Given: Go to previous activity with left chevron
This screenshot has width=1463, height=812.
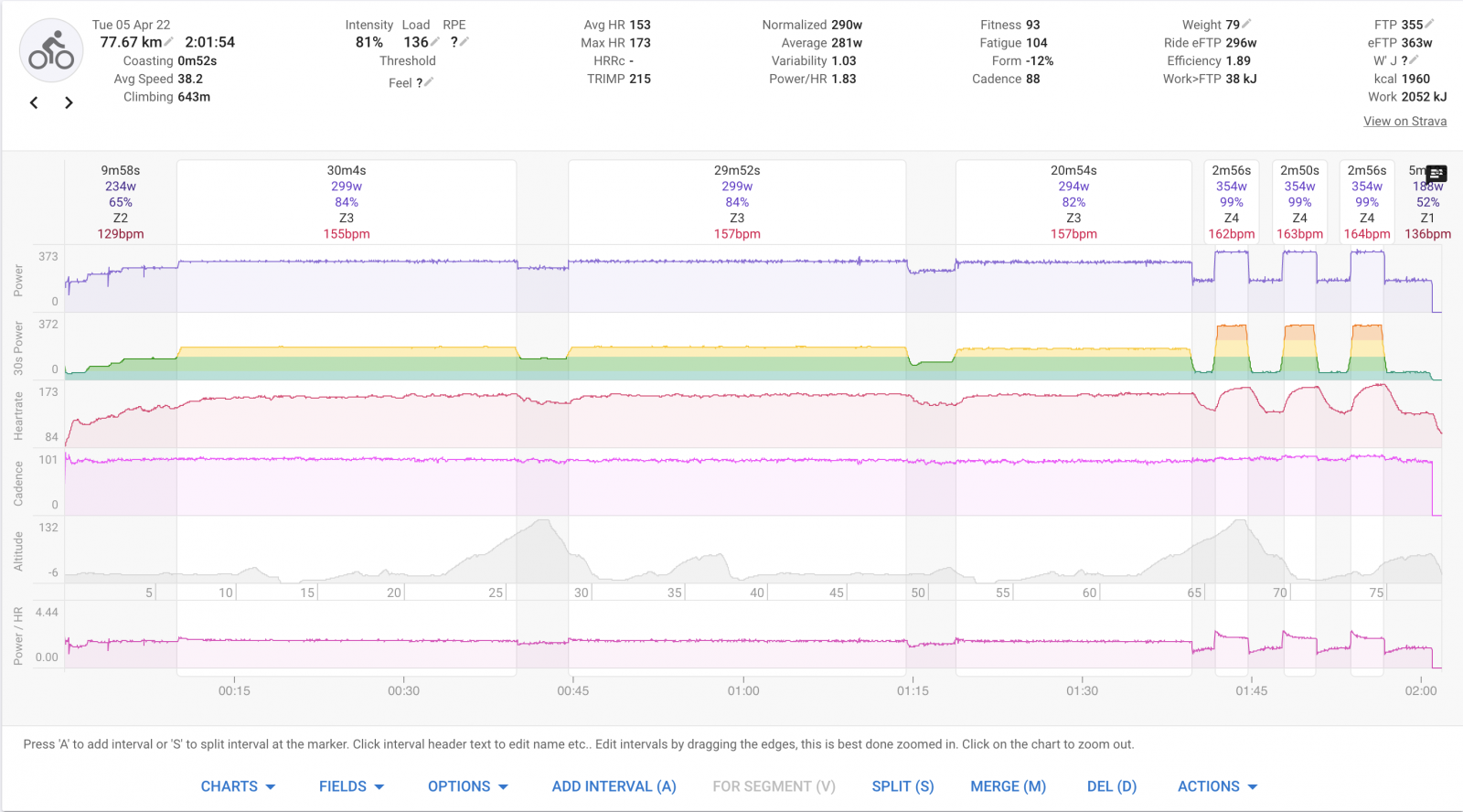Looking at the screenshot, I should (x=34, y=102).
